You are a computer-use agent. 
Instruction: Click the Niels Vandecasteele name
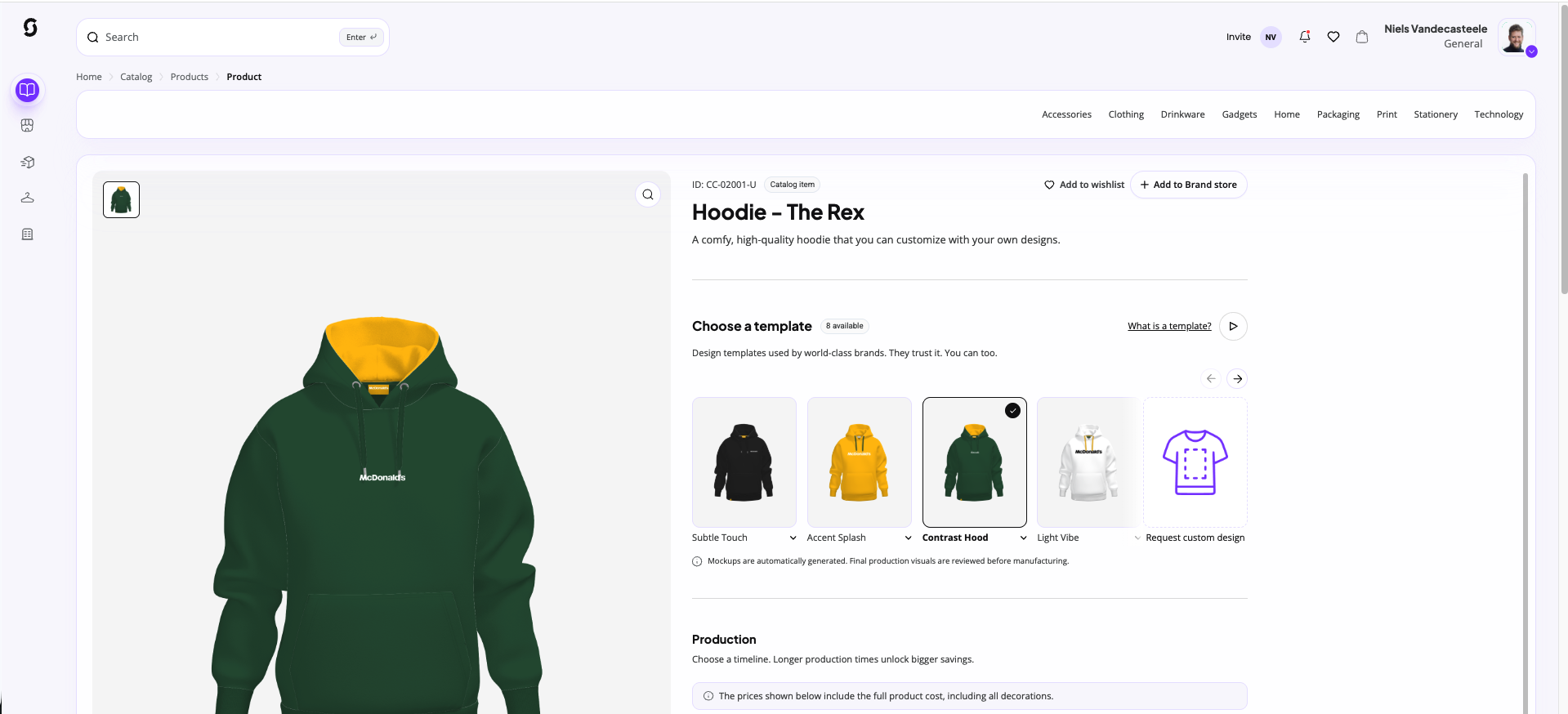(x=1436, y=29)
